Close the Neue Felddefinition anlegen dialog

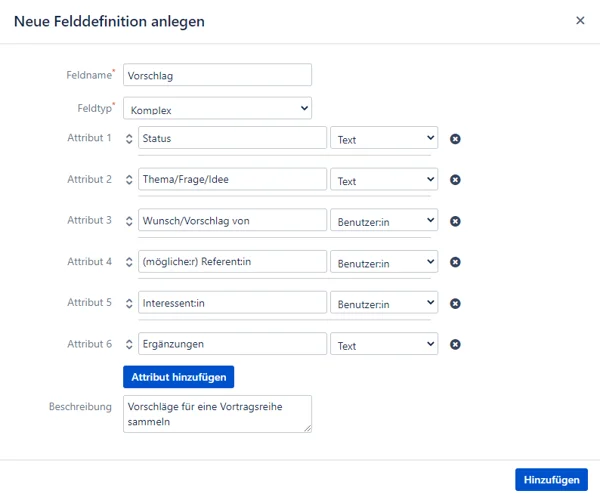tap(580, 20)
